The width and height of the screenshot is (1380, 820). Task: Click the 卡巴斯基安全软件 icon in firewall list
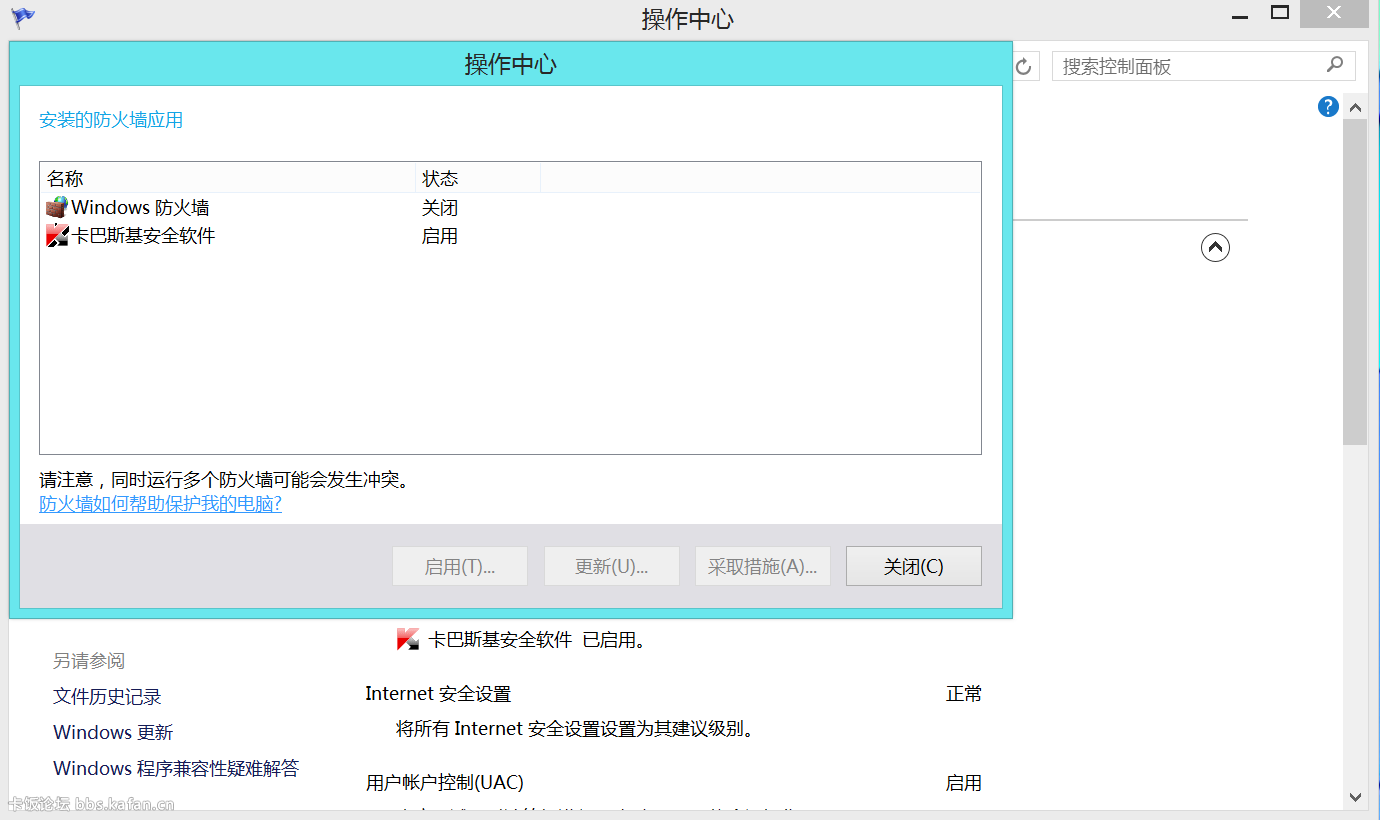click(x=57, y=236)
